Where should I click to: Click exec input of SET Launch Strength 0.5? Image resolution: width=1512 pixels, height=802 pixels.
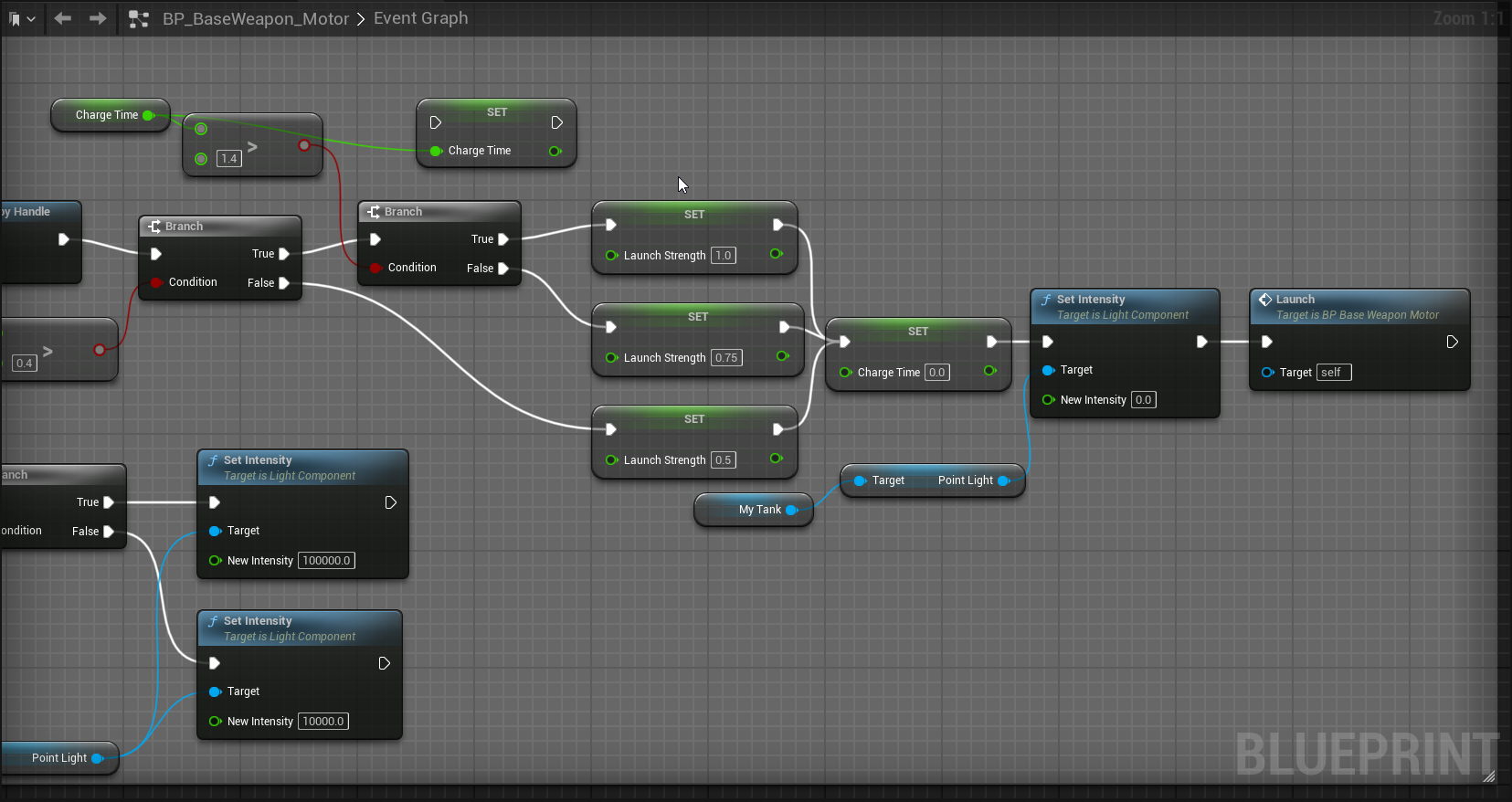coord(611,429)
